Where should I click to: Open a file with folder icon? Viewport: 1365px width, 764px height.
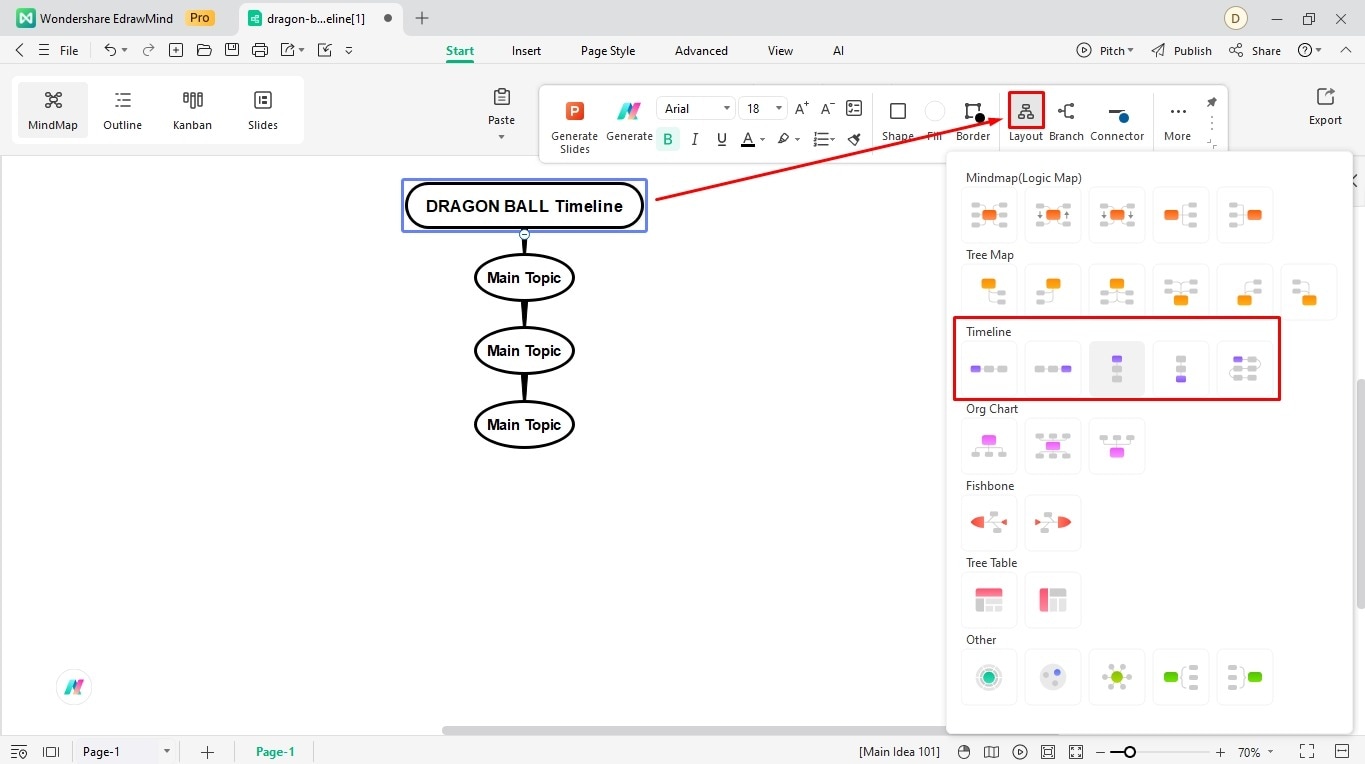pos(204,50)
